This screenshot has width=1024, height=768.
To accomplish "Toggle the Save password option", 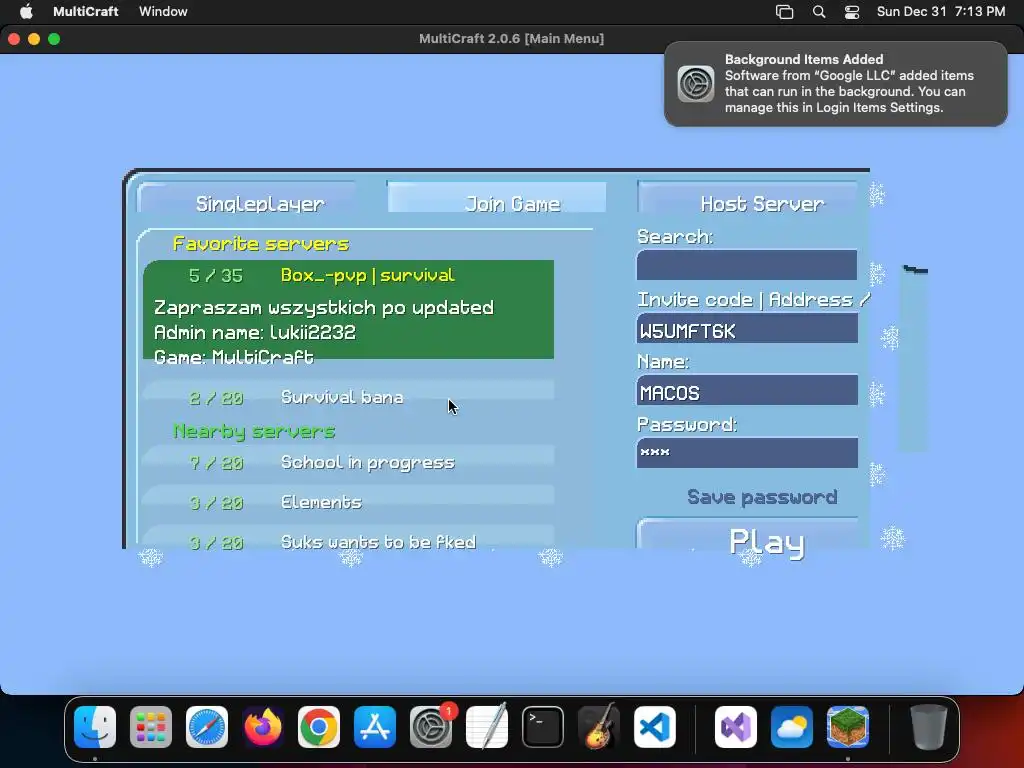I will tap(761, 497).
